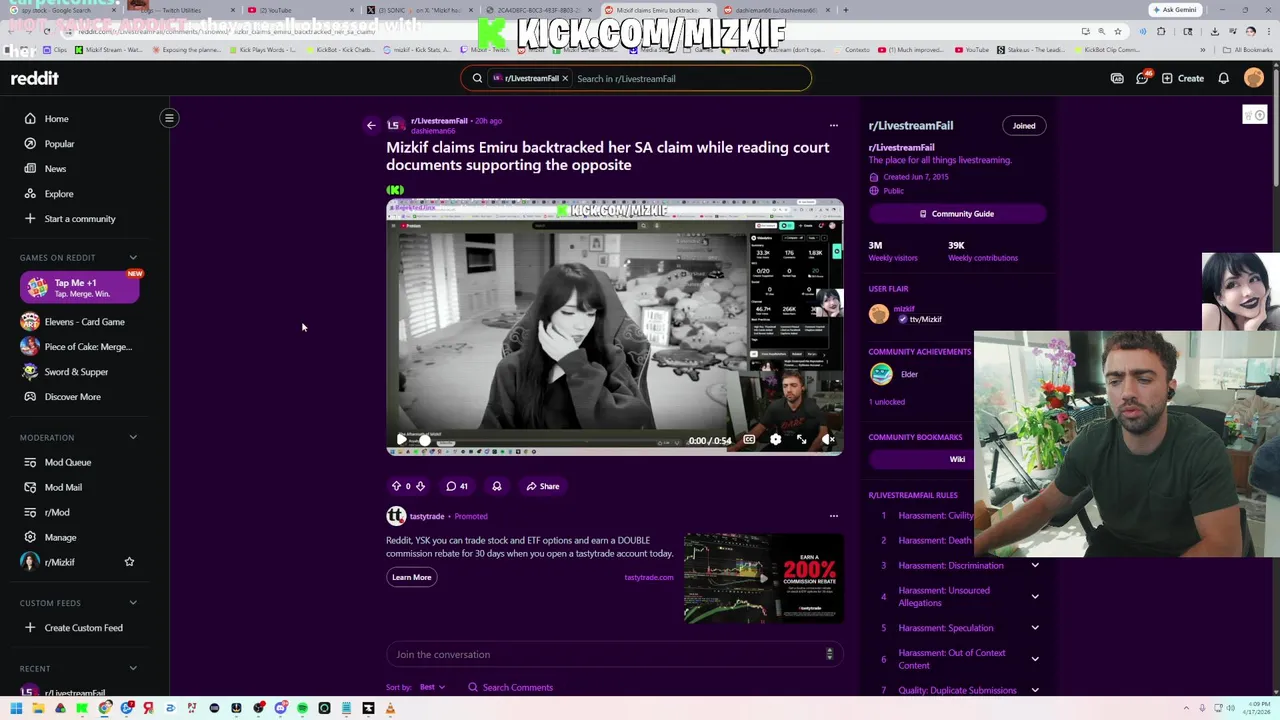
Task: Toggle Joined status for r/LivestreamFail
Action: point(1024,126)
